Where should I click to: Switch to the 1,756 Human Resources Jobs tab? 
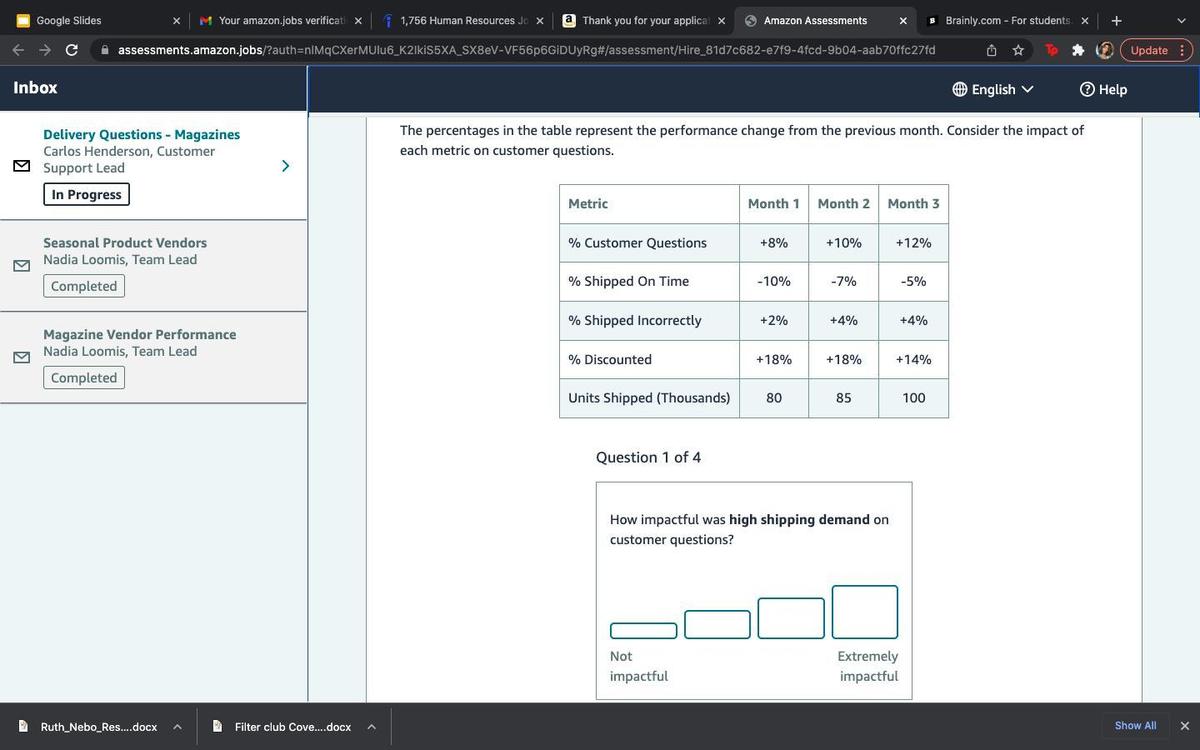[x=462, y=20]
